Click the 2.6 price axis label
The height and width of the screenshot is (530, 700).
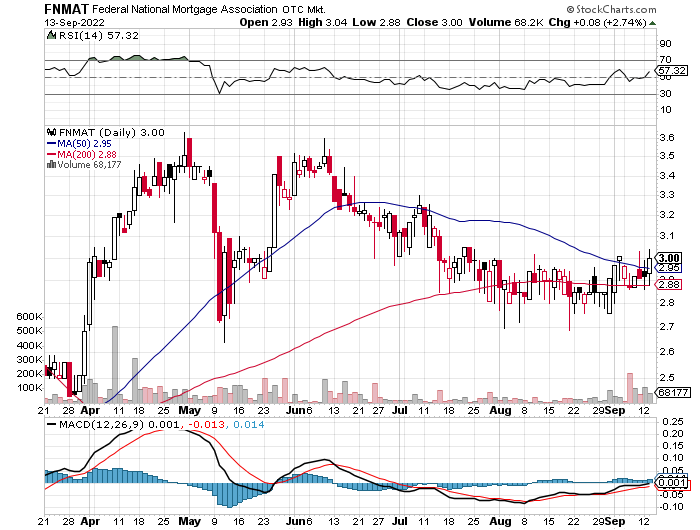pos(667,351)
